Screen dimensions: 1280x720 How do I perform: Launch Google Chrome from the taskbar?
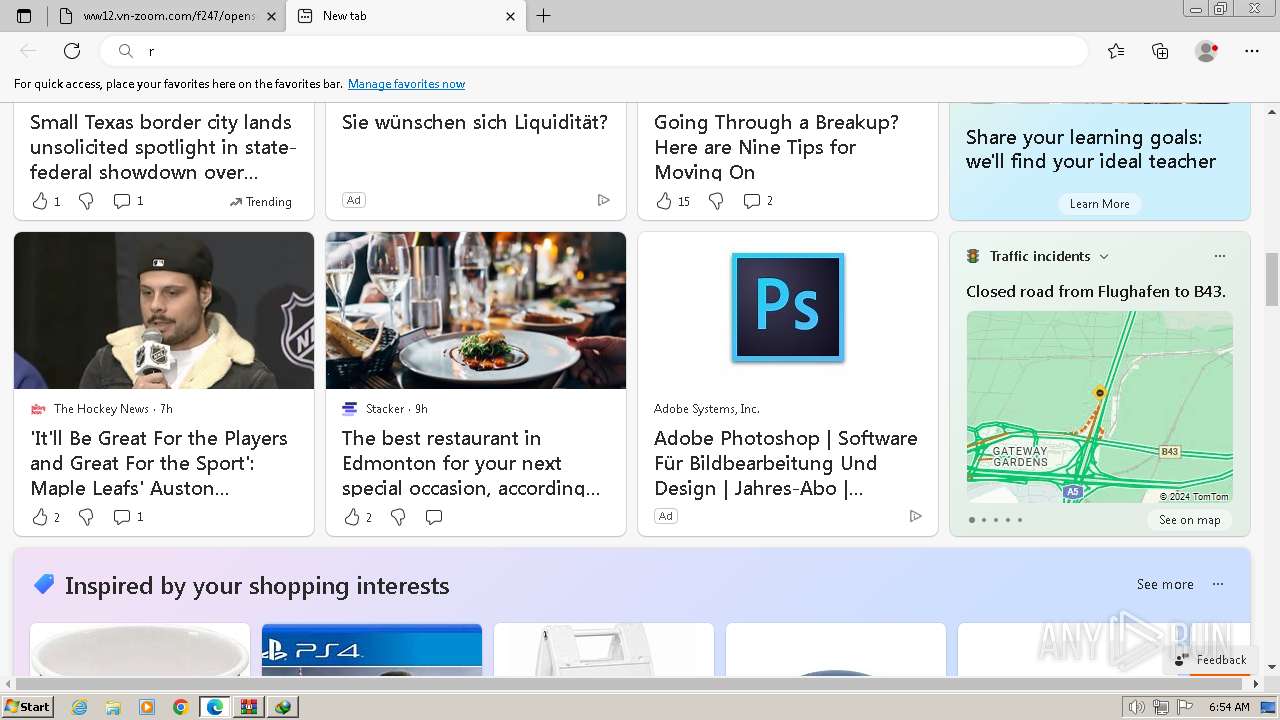tap(181, 707)
